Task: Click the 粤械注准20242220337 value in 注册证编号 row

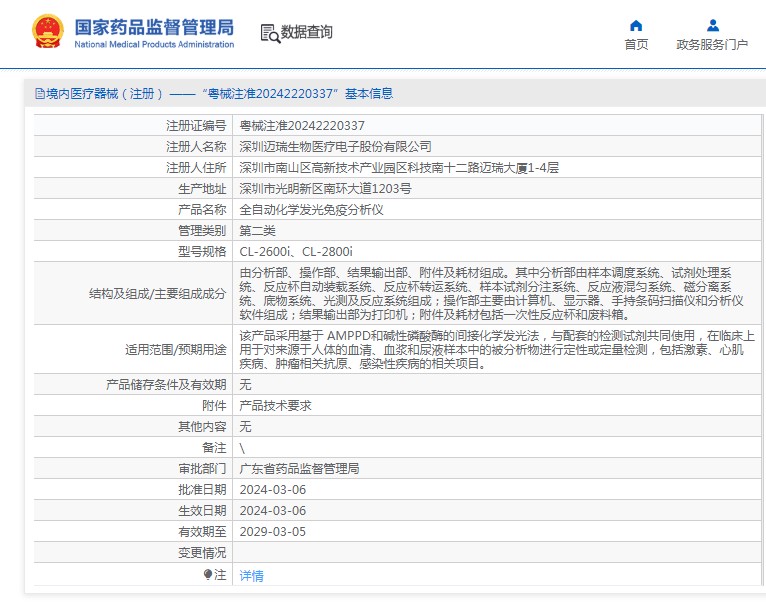Action: tap(302, 126)
